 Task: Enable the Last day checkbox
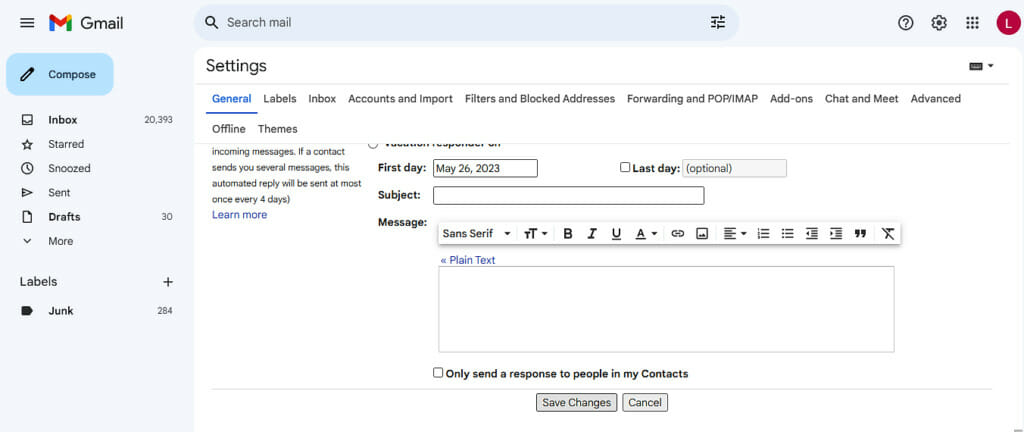[625, 167]
